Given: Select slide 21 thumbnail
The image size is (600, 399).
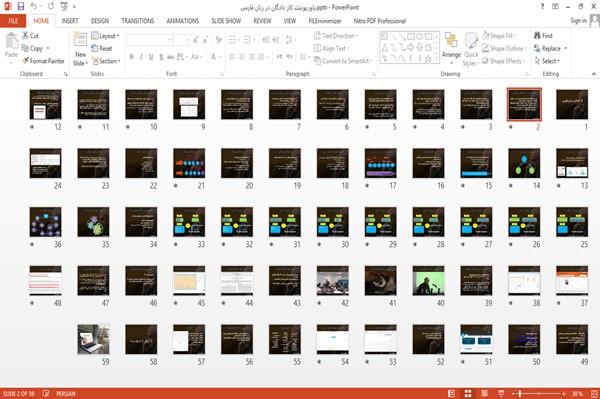Looking at the screenshot, I should (x=189, y=163).
